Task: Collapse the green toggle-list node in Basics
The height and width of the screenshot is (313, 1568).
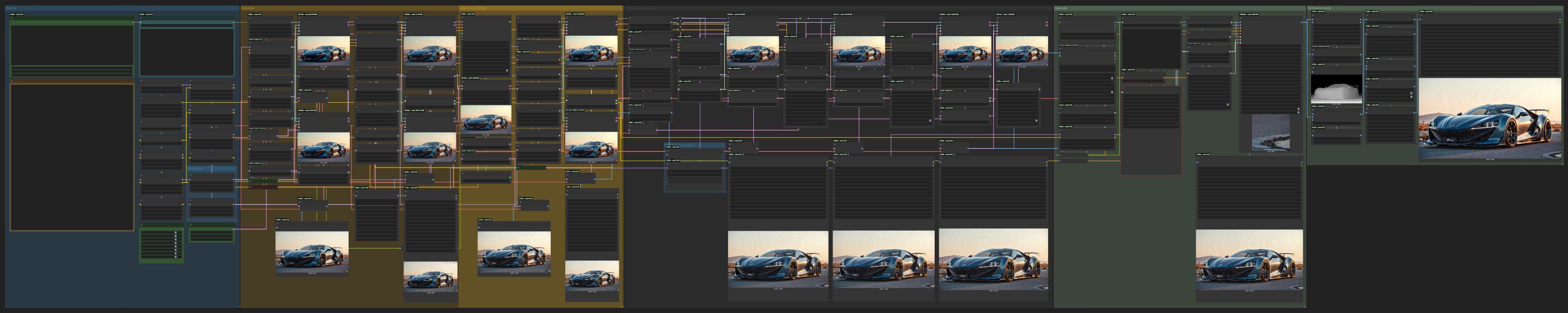Action: pyautogui.click(x=142, y=226)
